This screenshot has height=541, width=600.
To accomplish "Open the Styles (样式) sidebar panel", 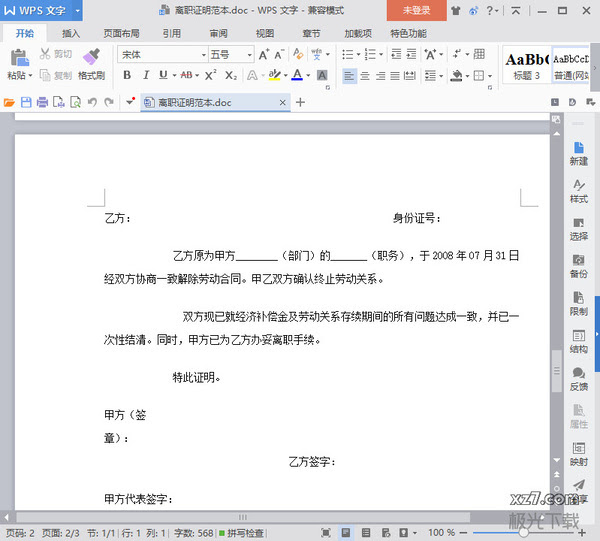I will 579,191.
